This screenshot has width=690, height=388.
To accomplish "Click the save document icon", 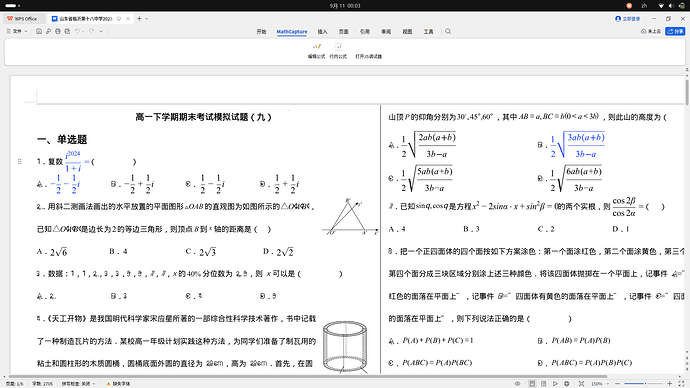I will (39, 31).
